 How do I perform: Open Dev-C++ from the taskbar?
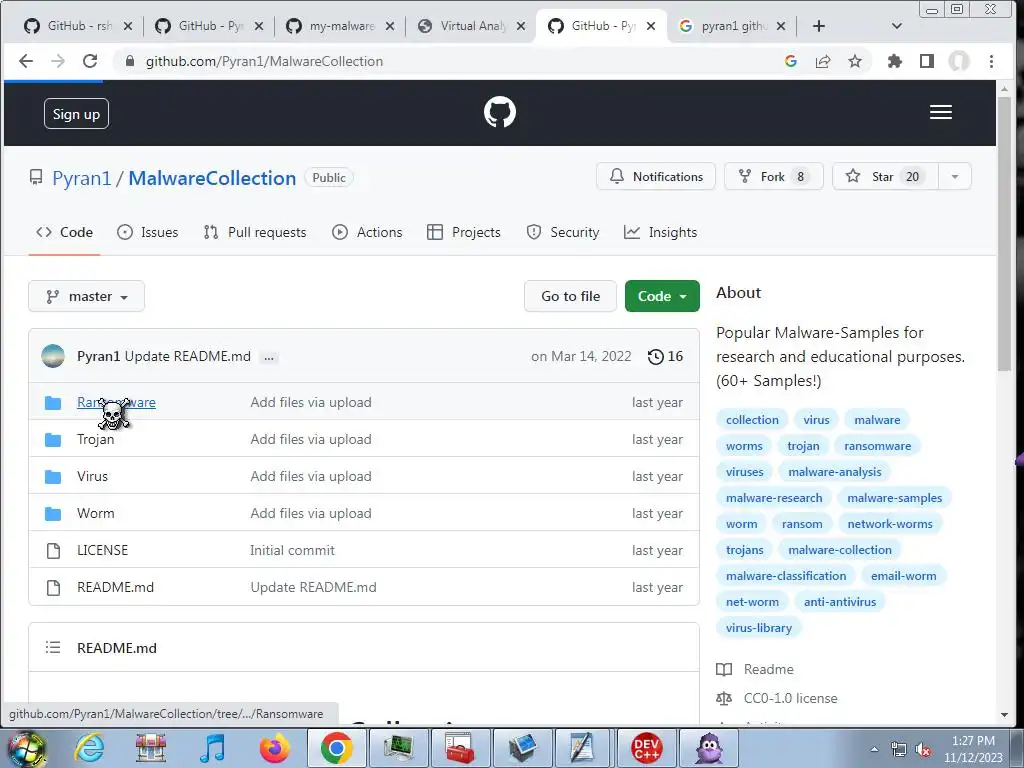647,748
